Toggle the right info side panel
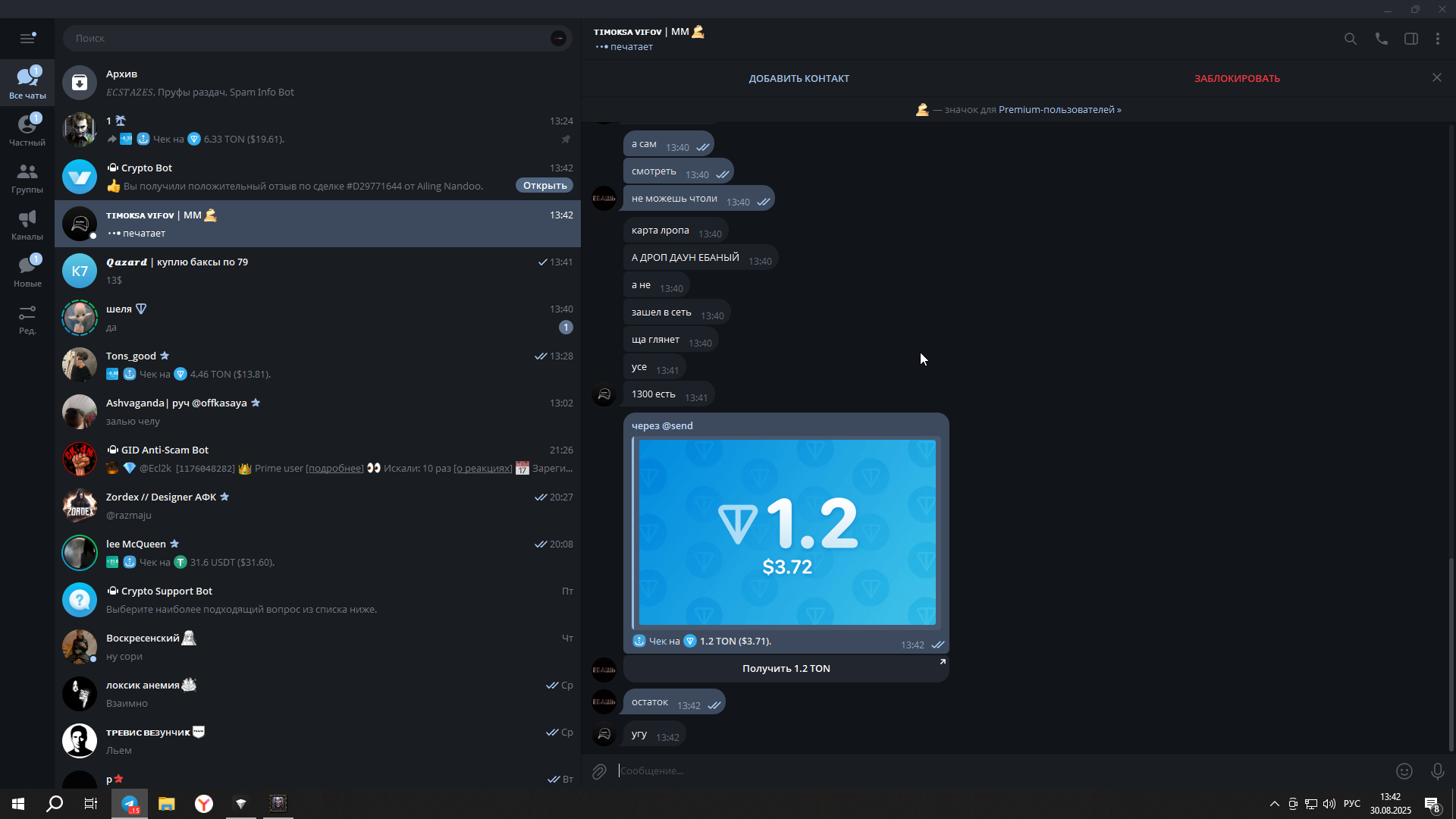The width and height of the screenshot is (1456, 819). 1411,39
